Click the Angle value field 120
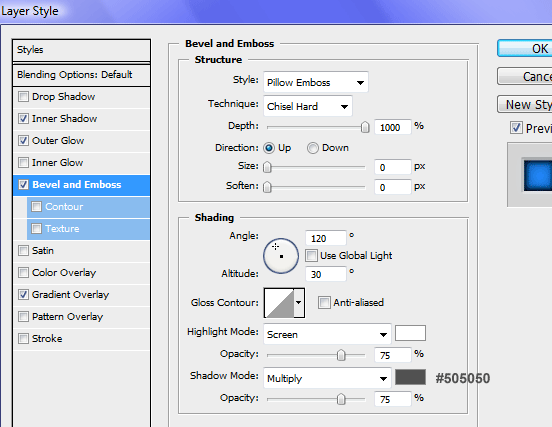Viewport: 552px width, 427px height. tap(326, 238)
